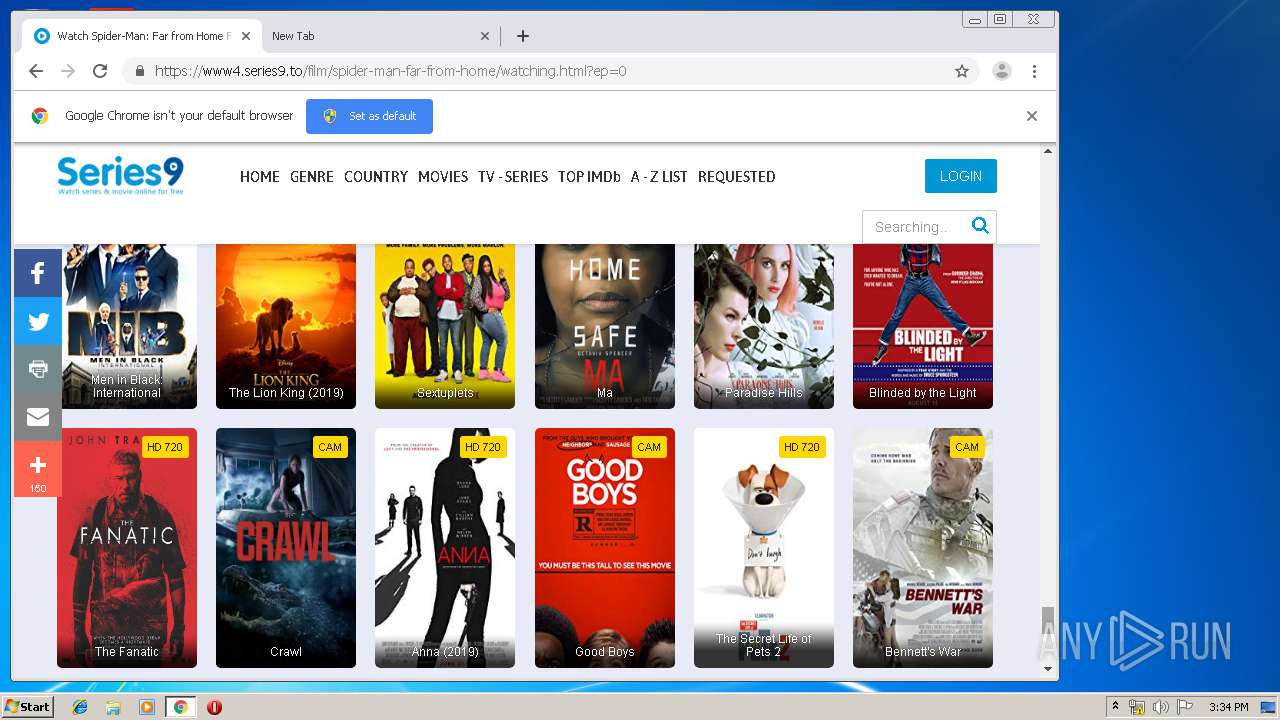Viewport: 1280px width, 720px height.
Task: Click the print sidebar icon
Action: pyautogui.click(x=38, y=369)
